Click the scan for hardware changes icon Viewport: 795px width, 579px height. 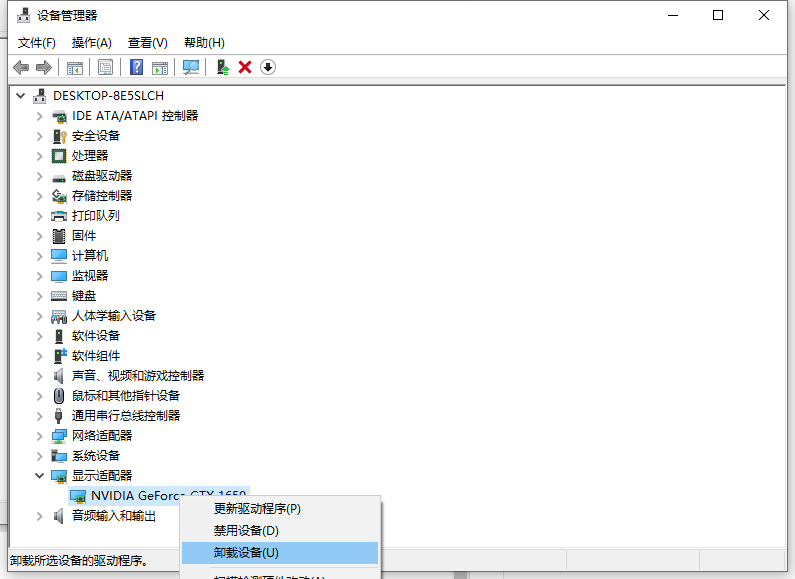pyautogui.click(x=191, y=67)
